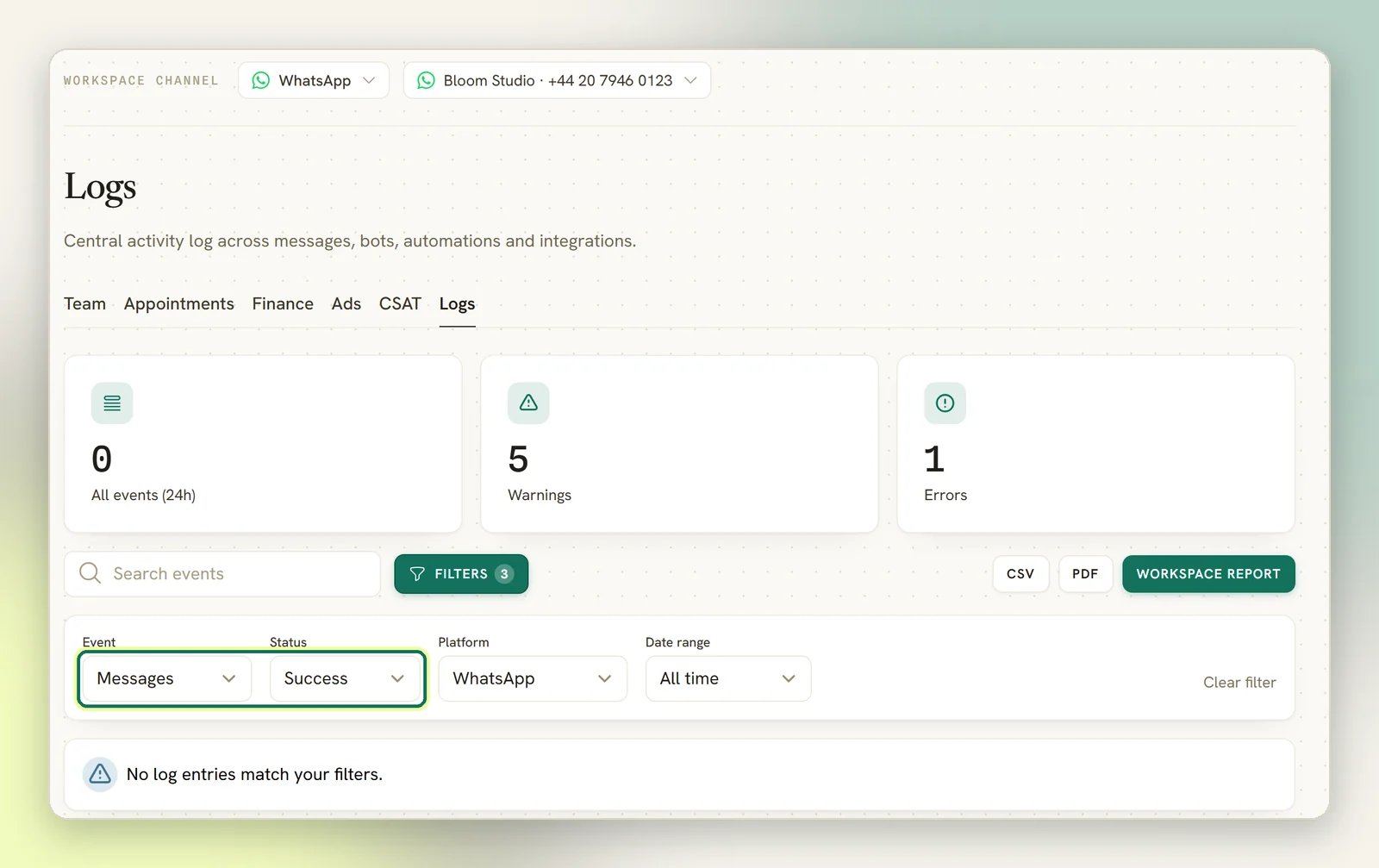
Task: Open the Finance tab
Action: pyautogui.click(x=283, y=303)
